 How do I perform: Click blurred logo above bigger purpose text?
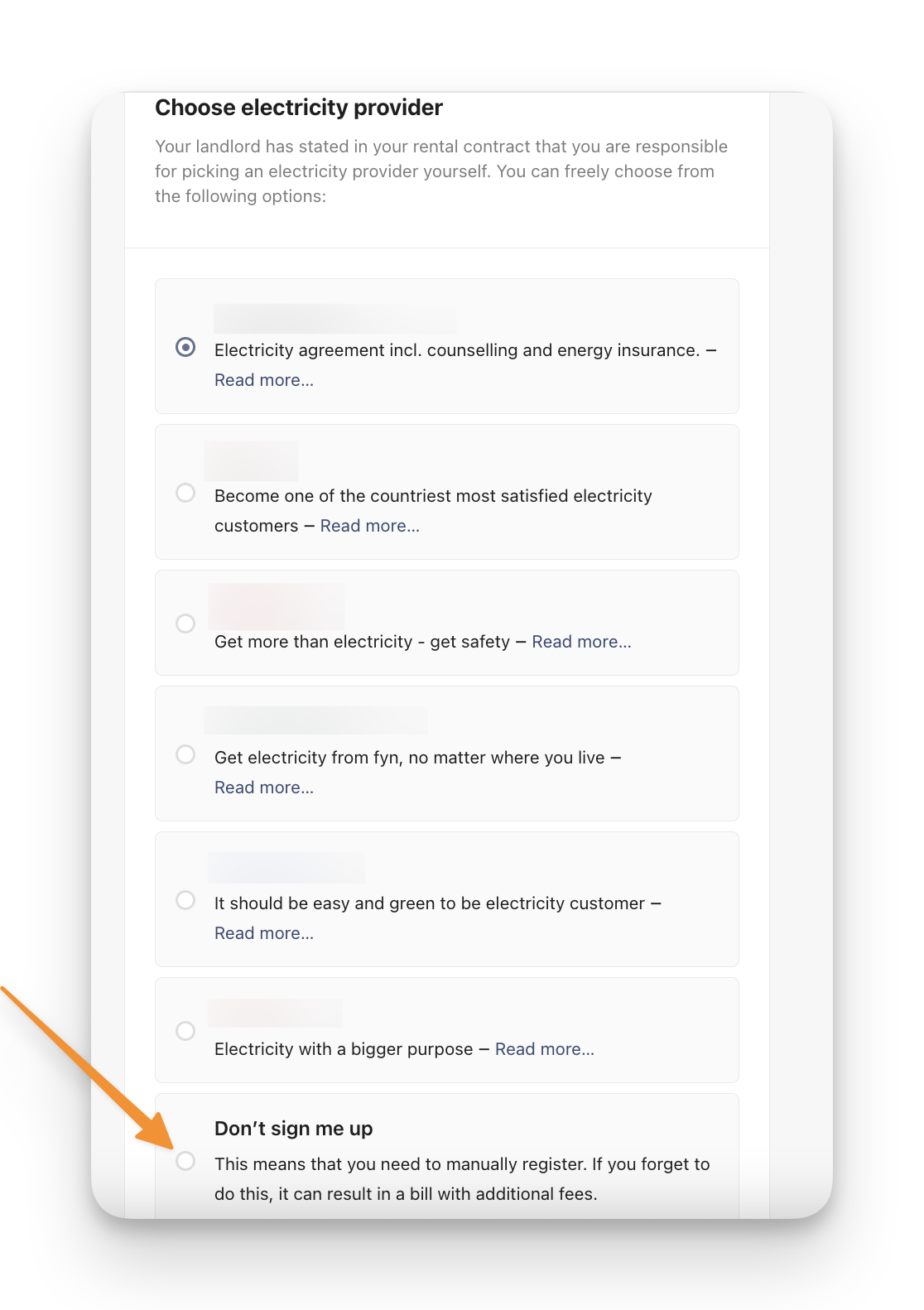click(275, 1013)
